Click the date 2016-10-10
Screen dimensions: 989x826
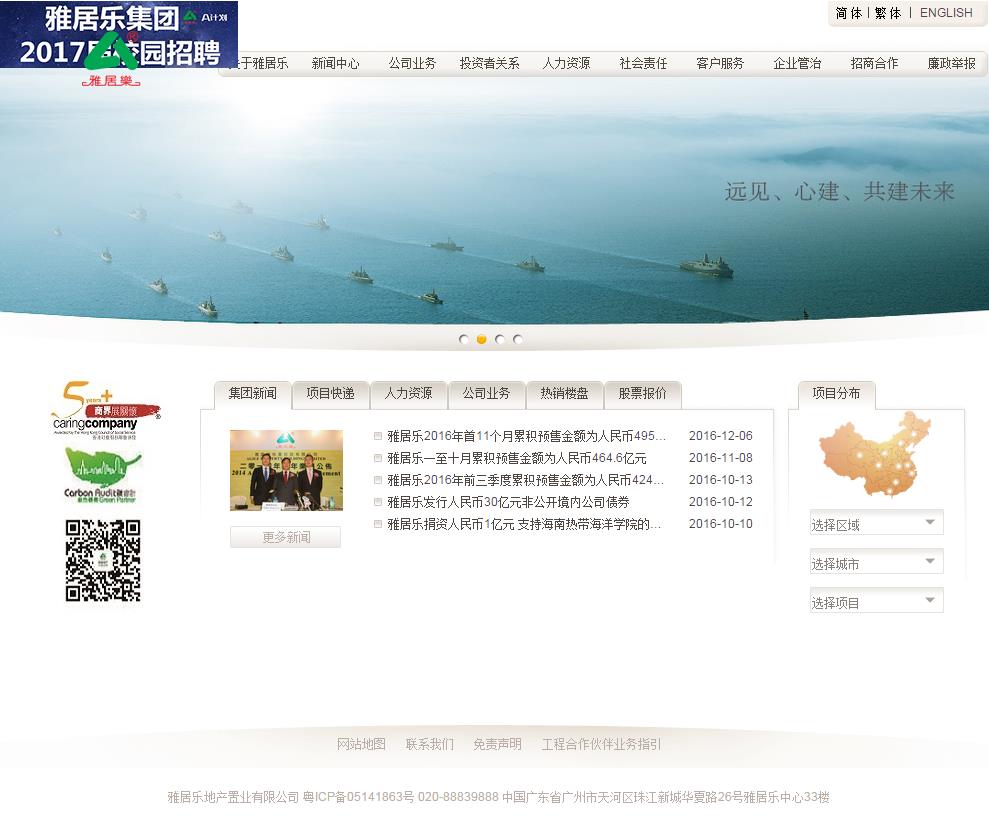point(720,524)
